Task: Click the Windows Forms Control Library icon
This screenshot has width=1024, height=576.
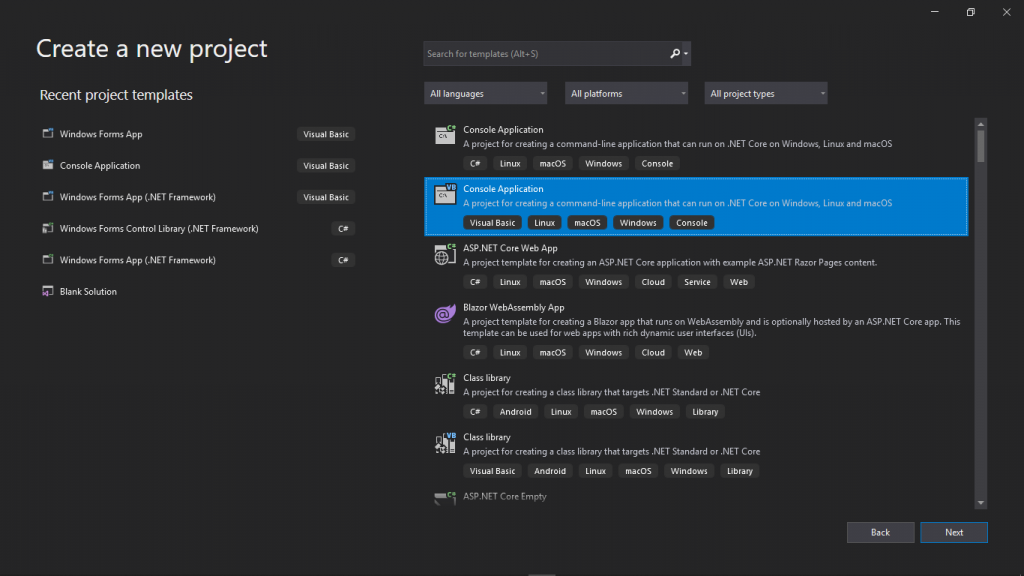Action: 47,228
